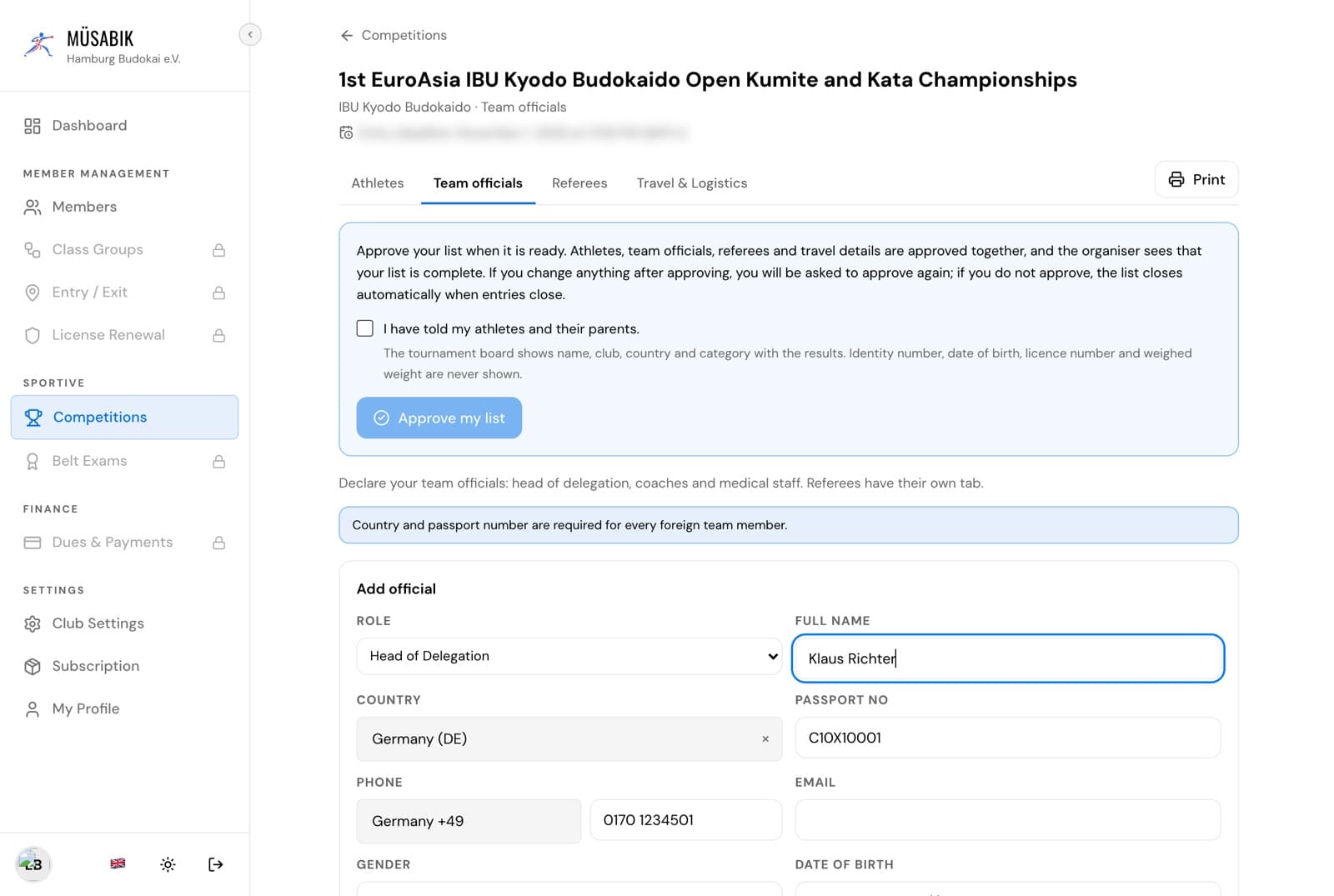
Task: Click the back arrow next to Competitions
Action: [347, 35]
